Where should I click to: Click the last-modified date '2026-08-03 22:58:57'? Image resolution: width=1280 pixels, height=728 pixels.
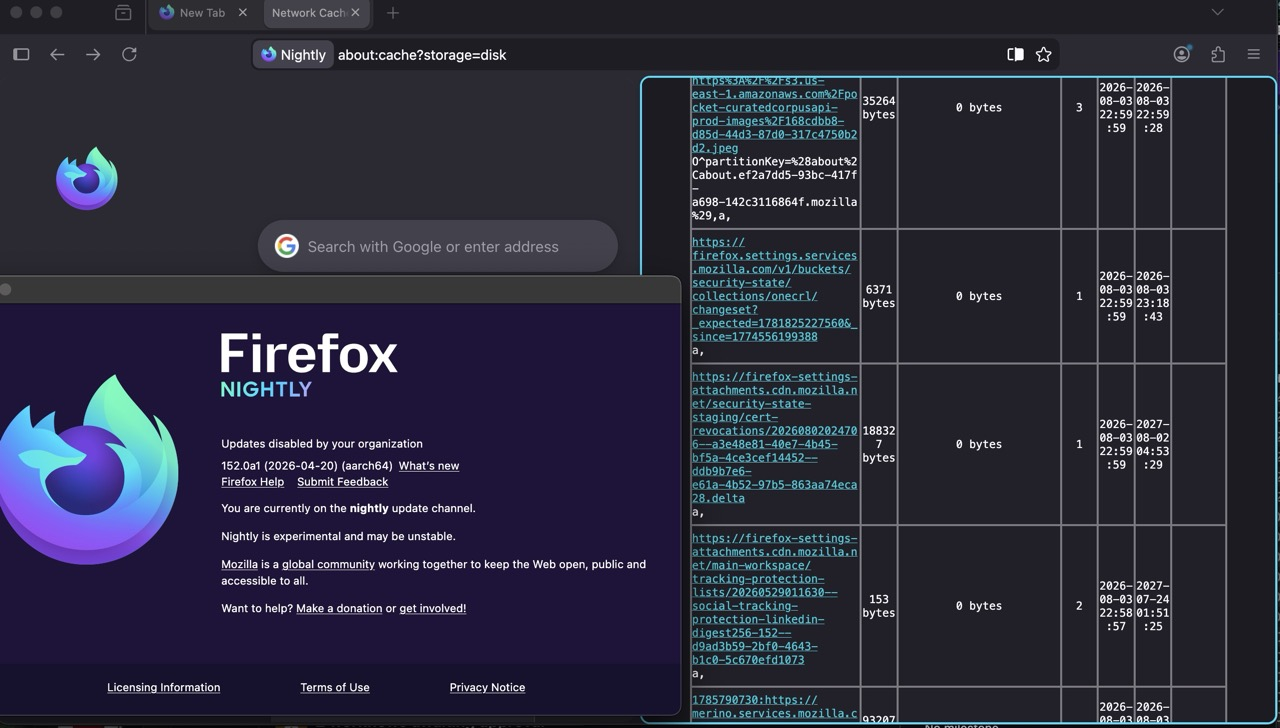coord(1115,606)
